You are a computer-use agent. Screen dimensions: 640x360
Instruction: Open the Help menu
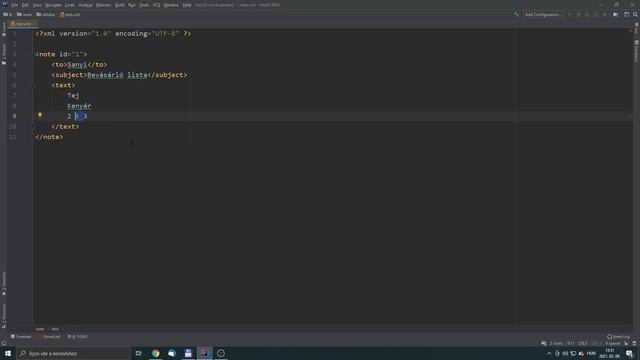coord(187,5)
